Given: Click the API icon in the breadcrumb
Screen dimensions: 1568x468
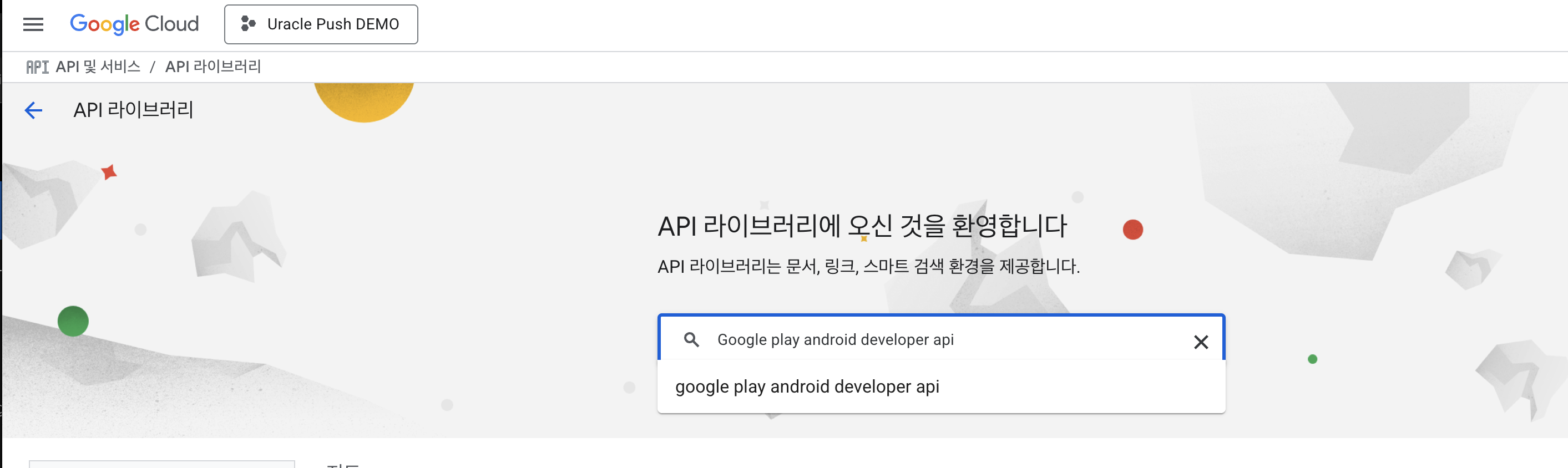Looking at the screenshot, I should click(37, 67).
